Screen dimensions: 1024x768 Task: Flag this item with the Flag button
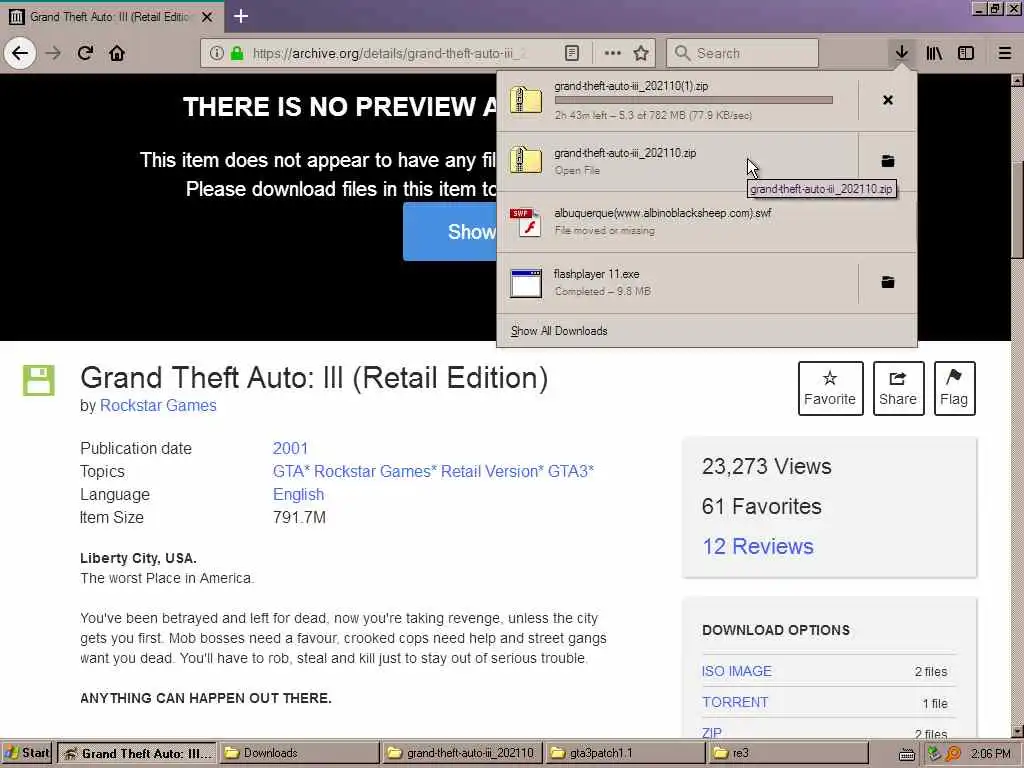coord(954,388)
